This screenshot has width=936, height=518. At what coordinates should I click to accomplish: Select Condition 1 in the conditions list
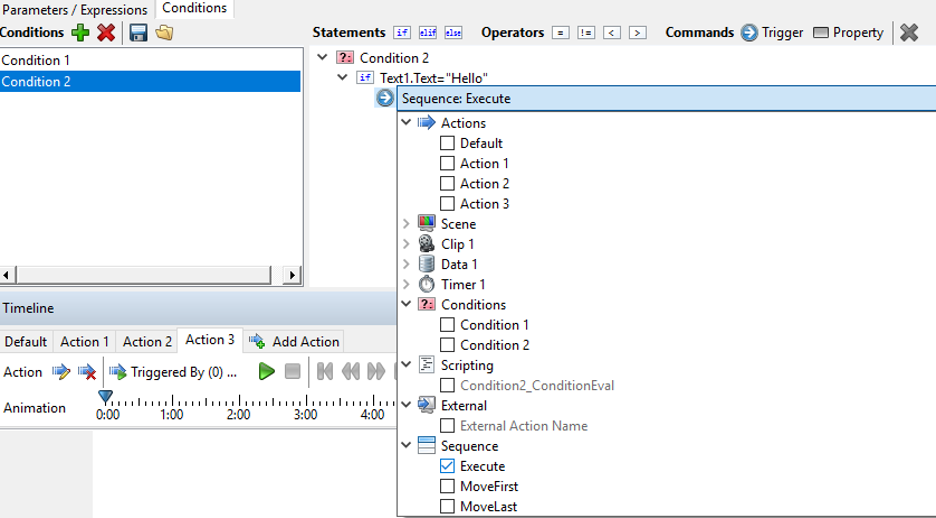pyautogui.click(x=36, y=60)
